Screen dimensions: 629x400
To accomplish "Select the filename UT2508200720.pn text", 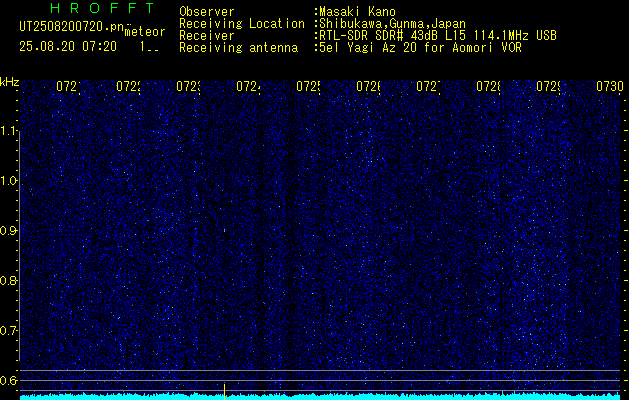I will (71, 27).
